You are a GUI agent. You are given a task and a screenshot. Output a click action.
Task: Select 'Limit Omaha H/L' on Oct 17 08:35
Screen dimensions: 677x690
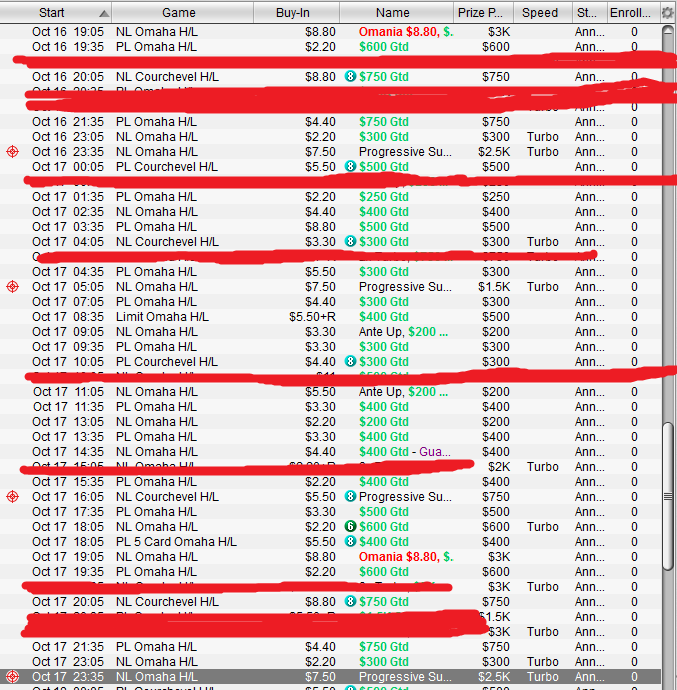162,317
